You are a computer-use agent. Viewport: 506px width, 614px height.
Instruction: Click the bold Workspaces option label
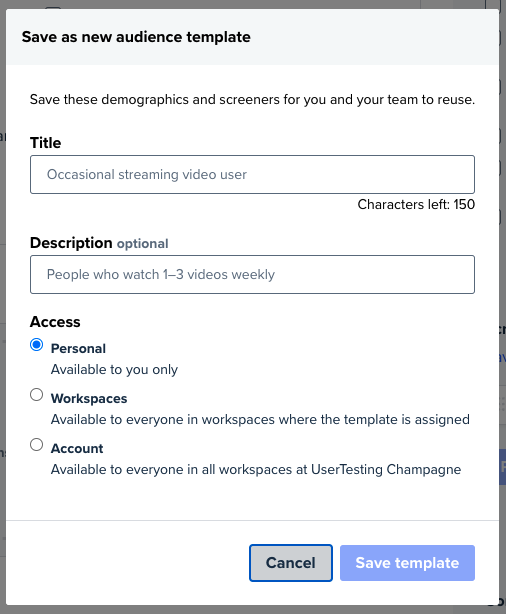tap(89, 398)
